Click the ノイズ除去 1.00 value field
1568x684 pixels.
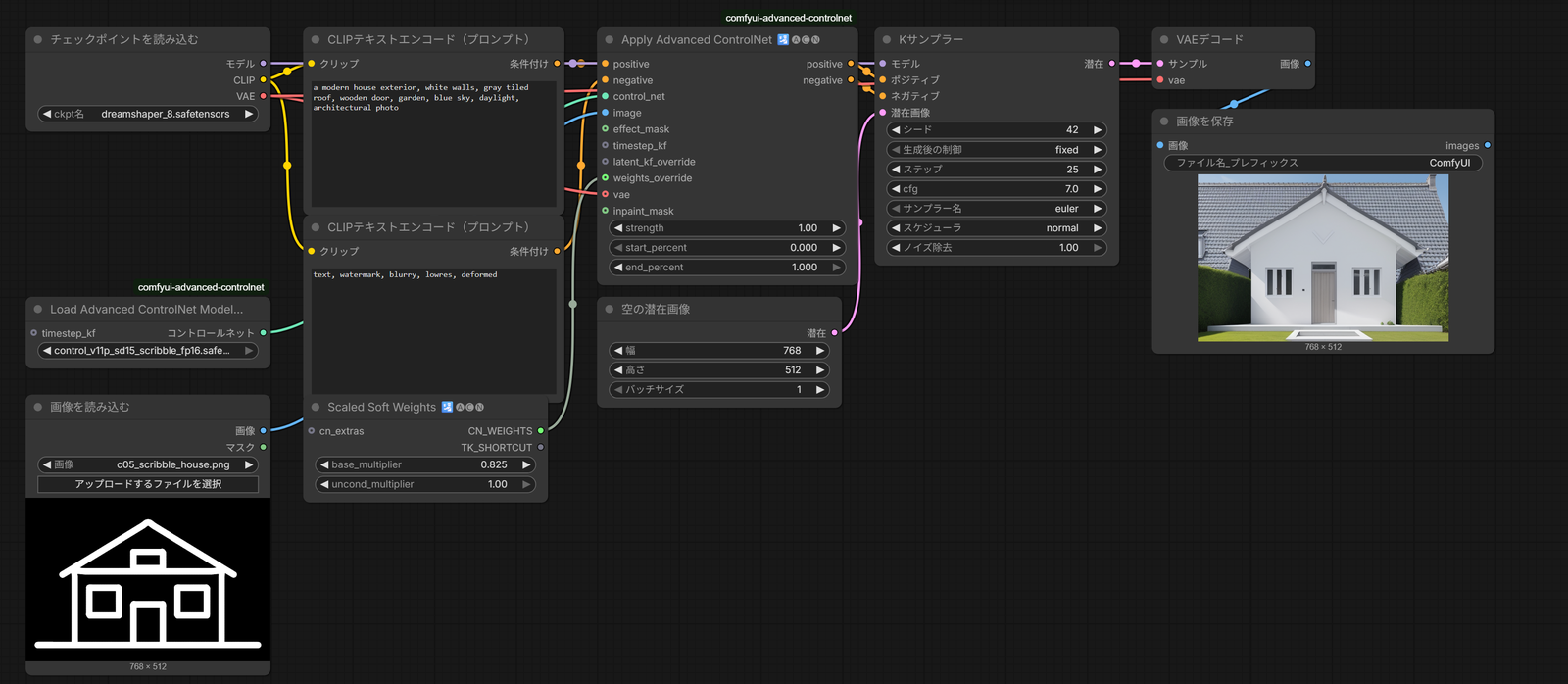click(x=997, y=248)
